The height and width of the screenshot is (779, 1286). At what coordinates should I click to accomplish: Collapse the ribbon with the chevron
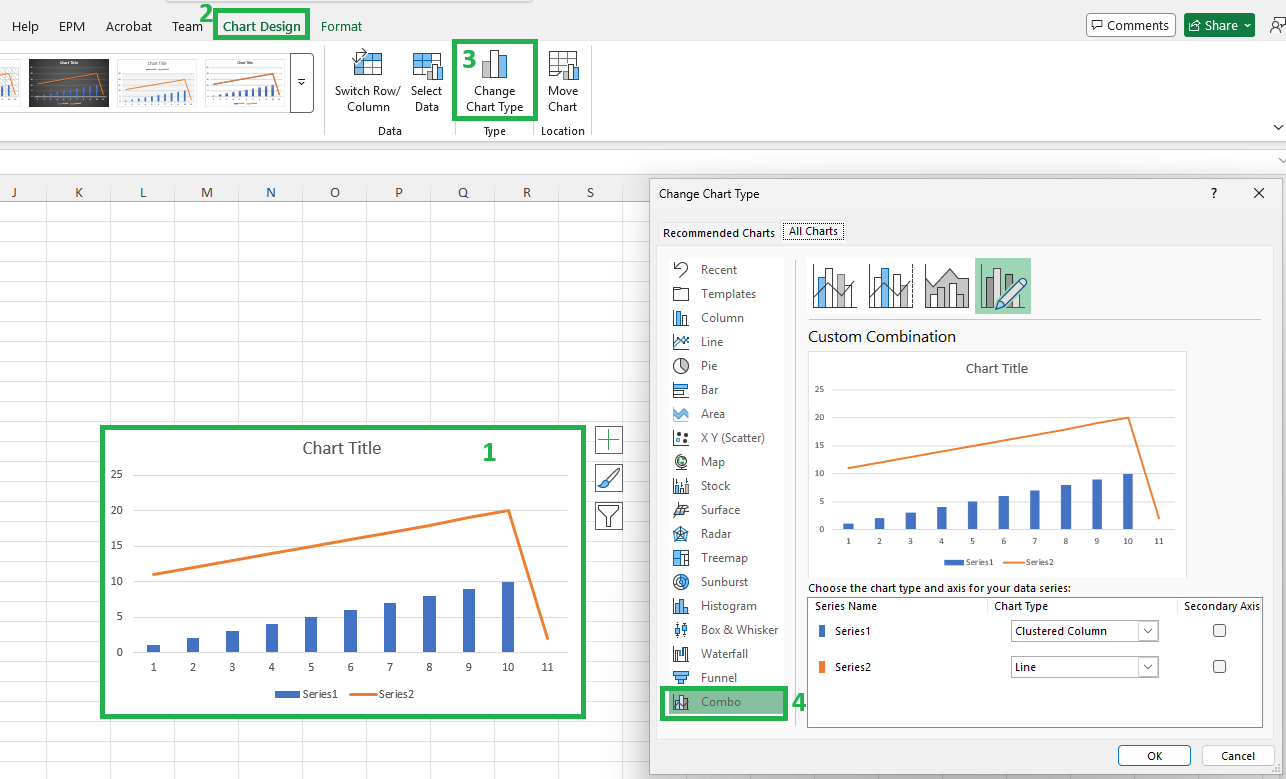1277,127
